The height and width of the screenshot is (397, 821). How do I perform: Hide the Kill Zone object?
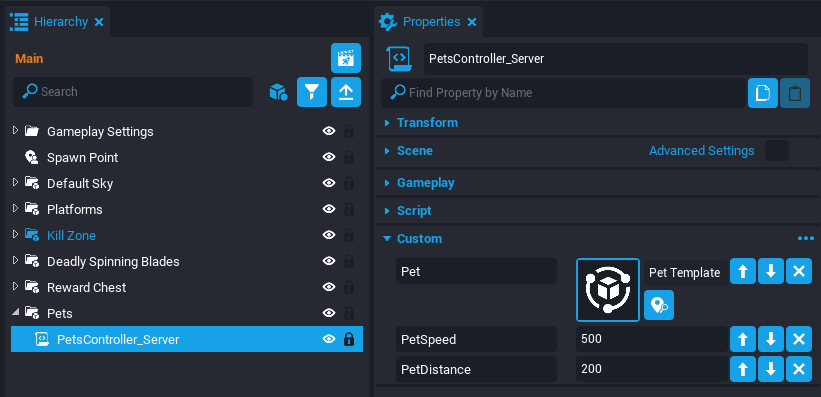[329, 235]
